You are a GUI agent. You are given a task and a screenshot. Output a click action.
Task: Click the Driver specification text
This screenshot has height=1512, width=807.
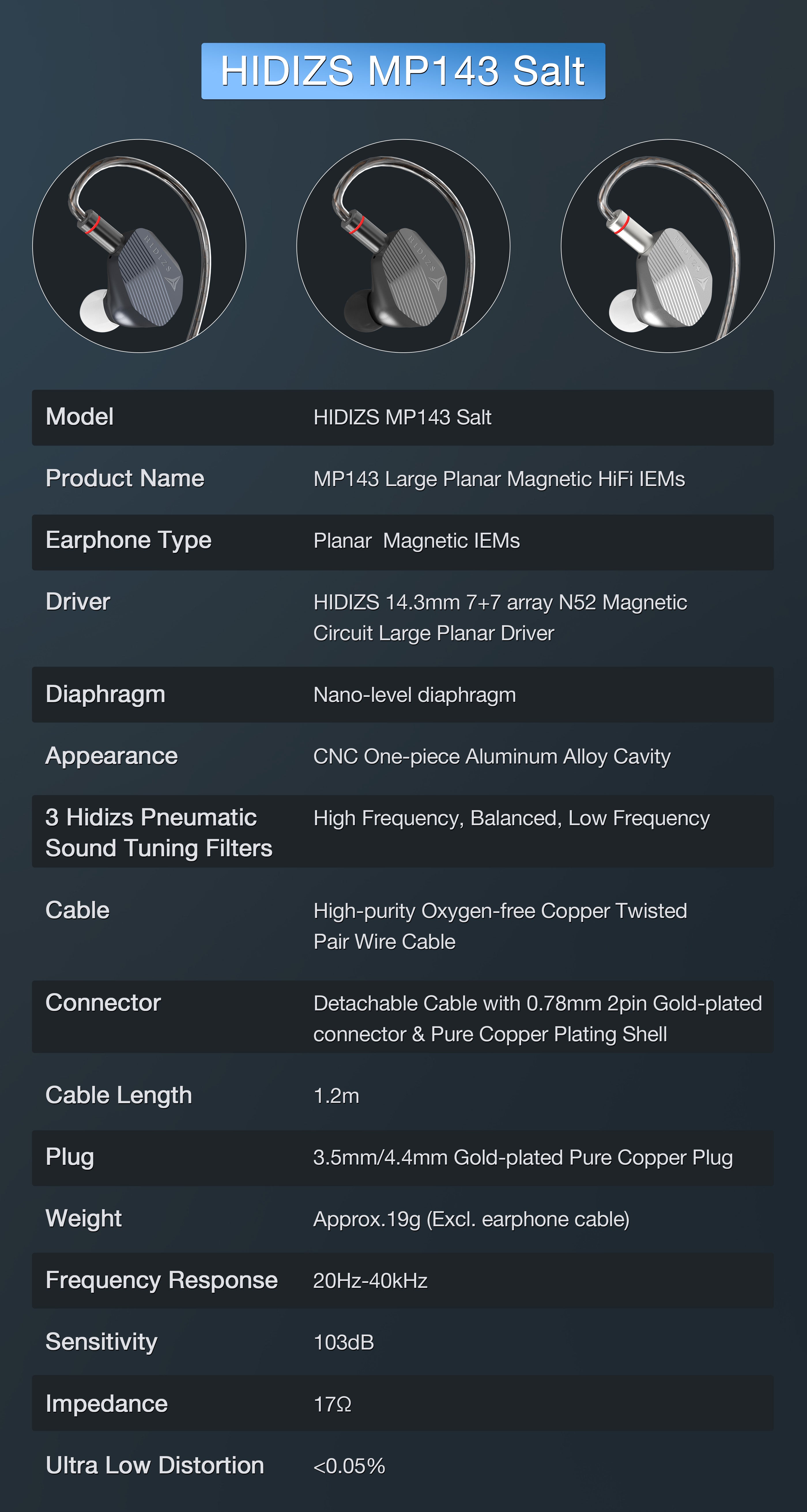coord(500,617)
